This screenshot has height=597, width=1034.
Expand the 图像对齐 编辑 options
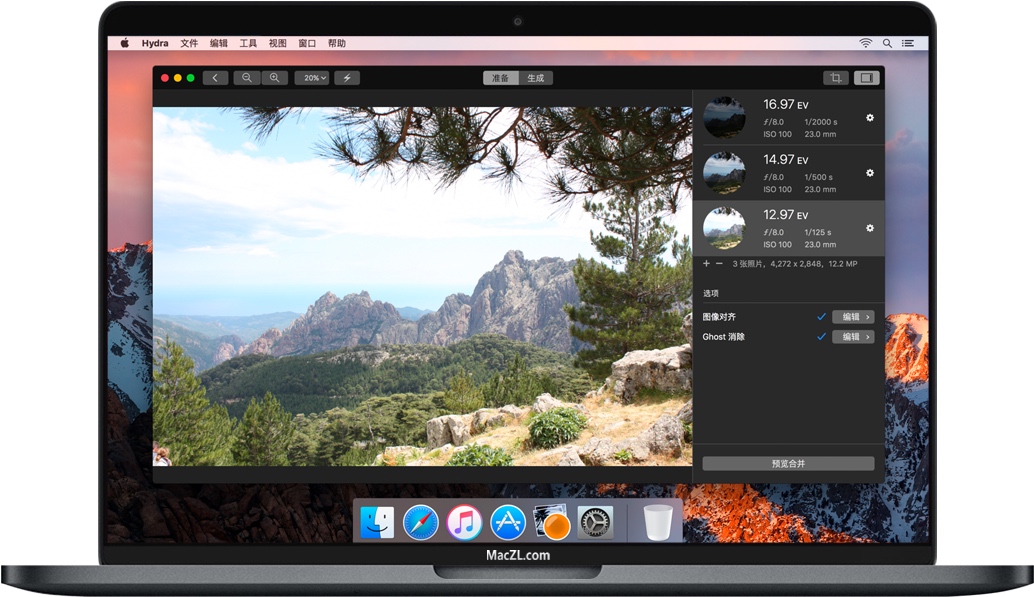point(853,315)
